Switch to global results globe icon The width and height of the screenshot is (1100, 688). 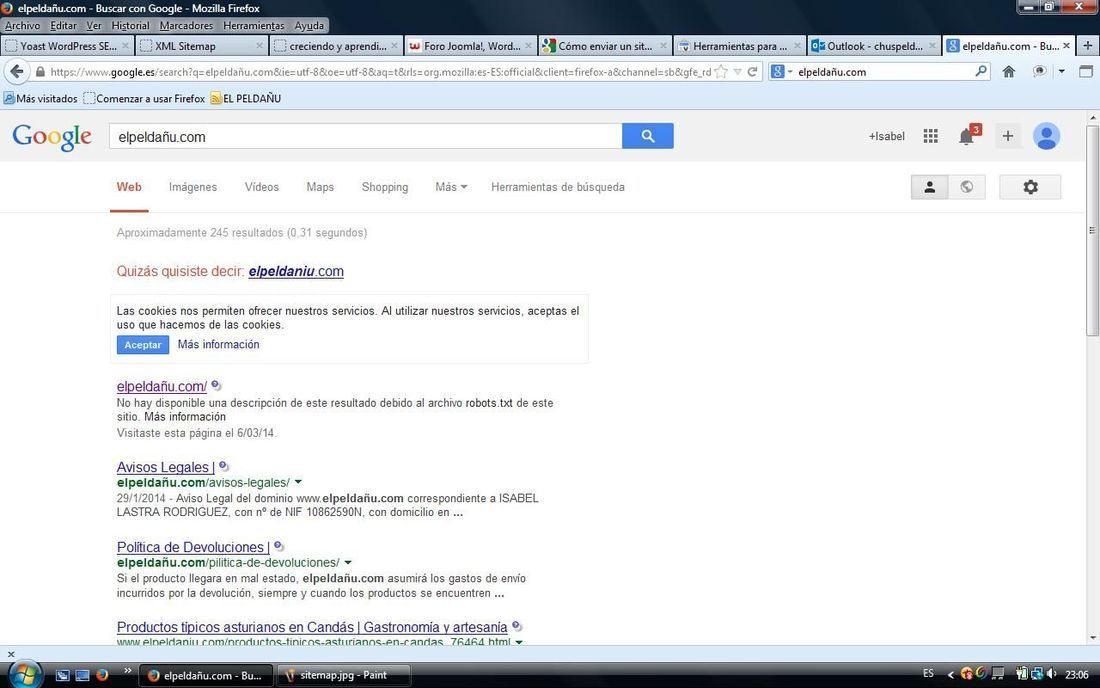click(967, 187)
